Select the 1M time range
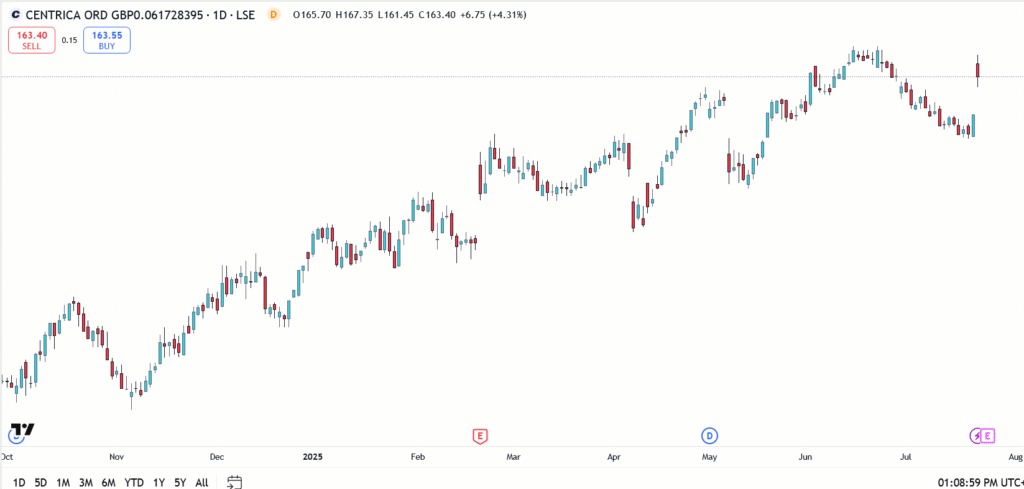The height and width of the screenshot is (489, 1024). coord(63,482)
